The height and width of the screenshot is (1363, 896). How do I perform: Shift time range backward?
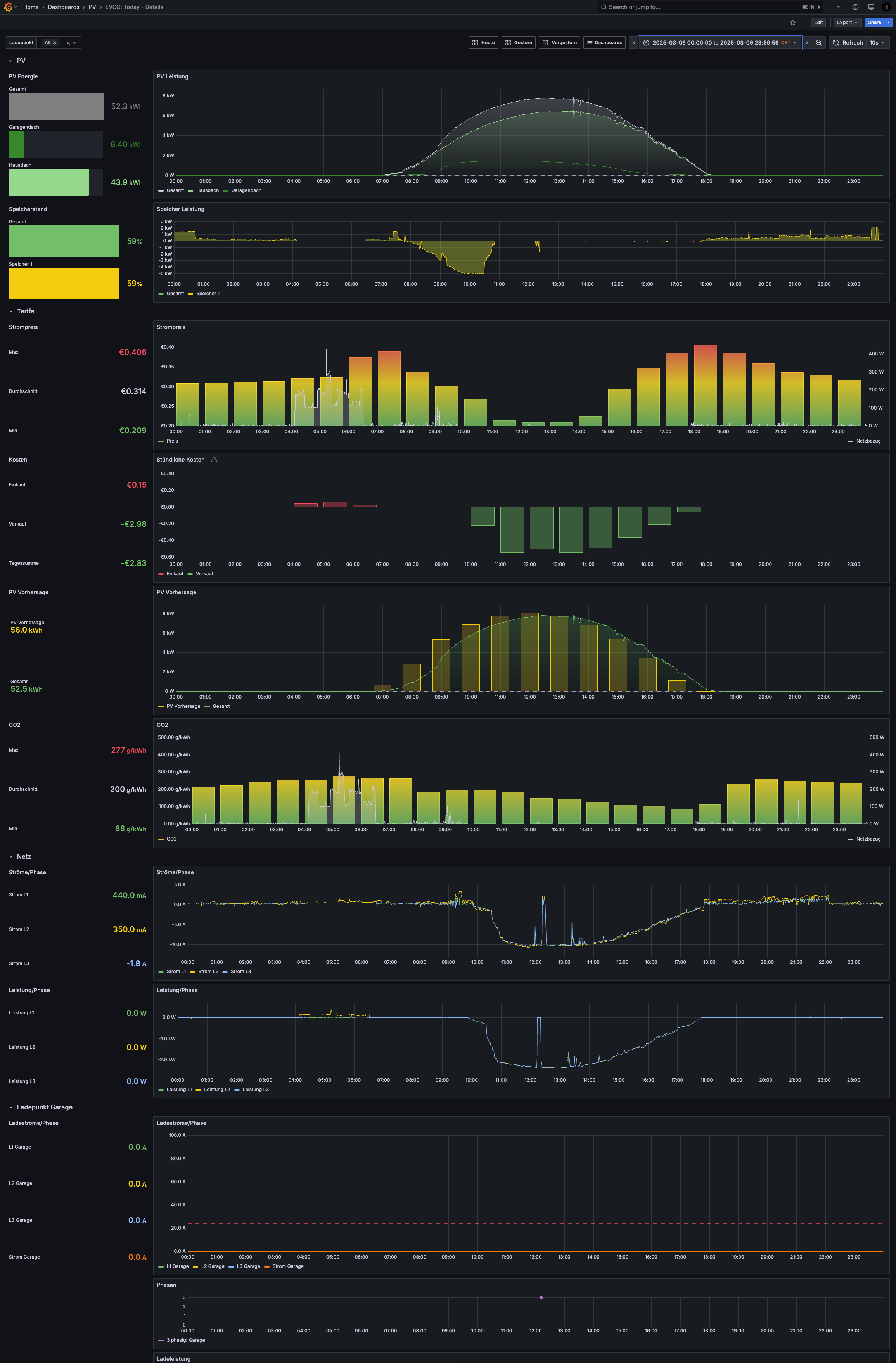(x=634, y=42)
